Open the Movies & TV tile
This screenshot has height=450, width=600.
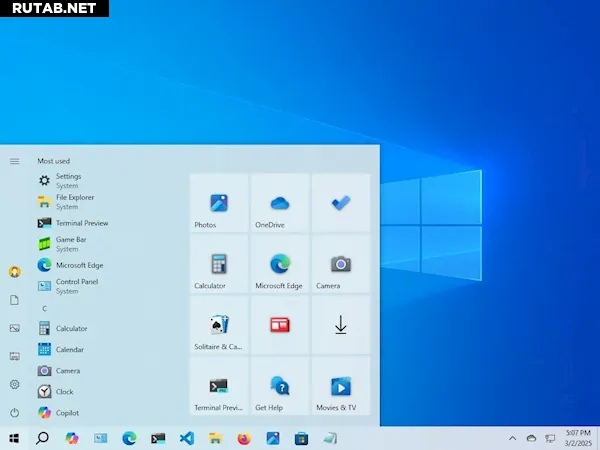point(341,386)
